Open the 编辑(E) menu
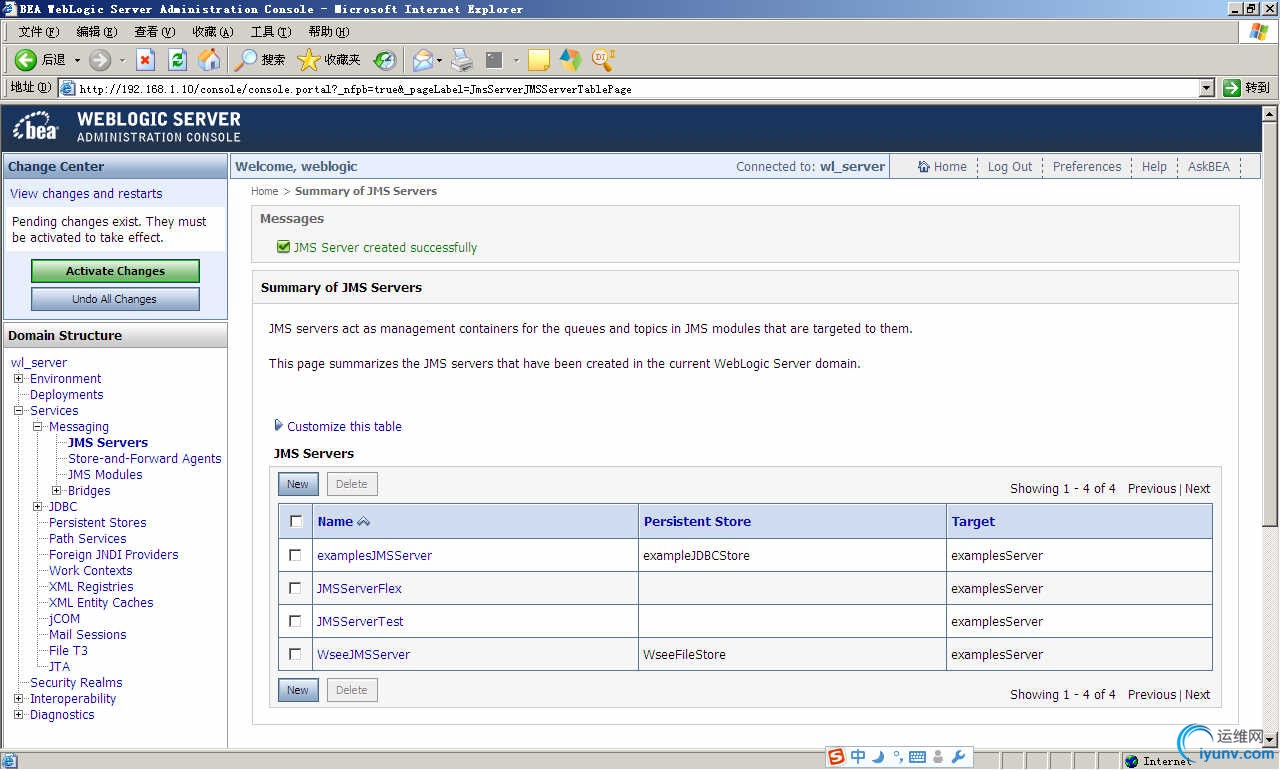 pyautogui.click(x=97, y=32)
